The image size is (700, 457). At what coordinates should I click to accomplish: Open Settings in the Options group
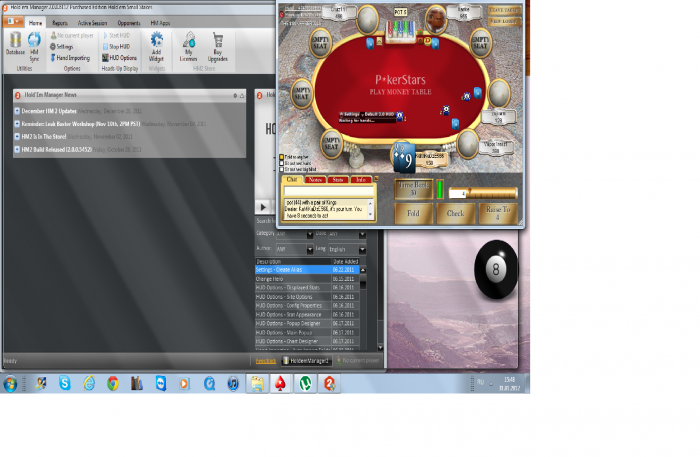click(x=62, y=46)
